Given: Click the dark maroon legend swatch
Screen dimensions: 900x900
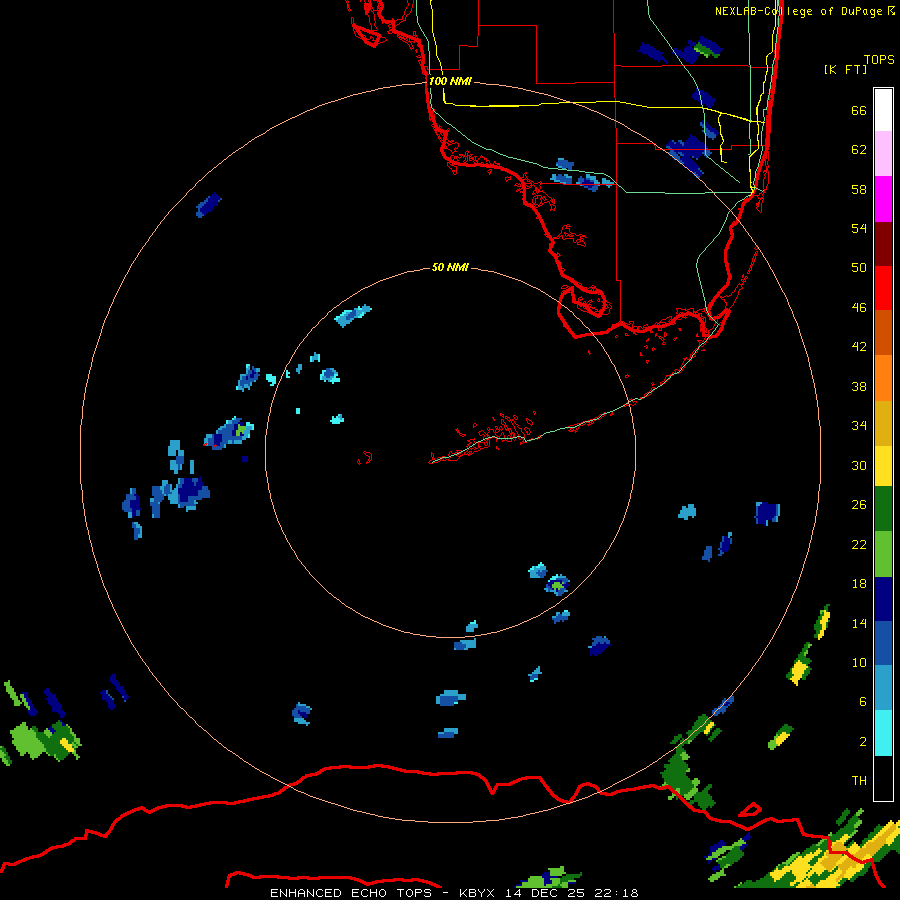Looking at the screenshot, I should pos(883,244).
